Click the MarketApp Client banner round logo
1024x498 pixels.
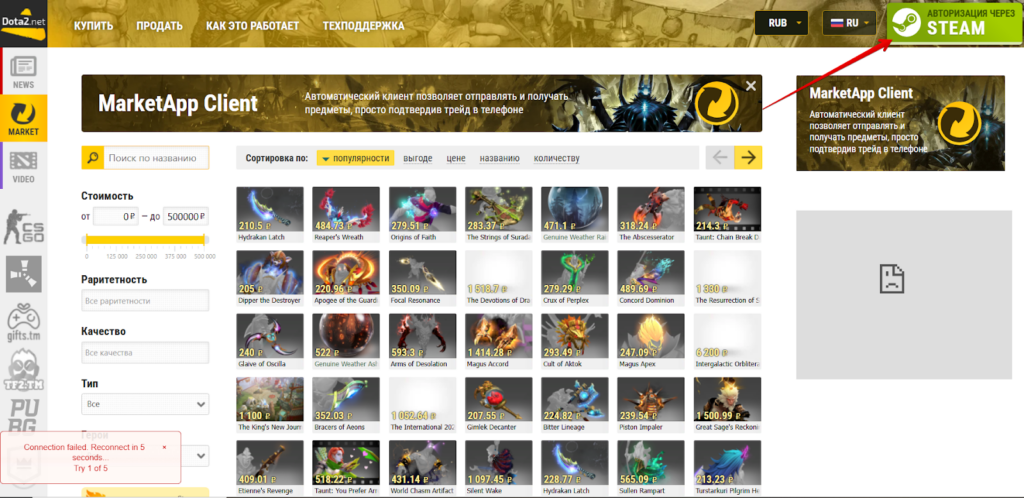[716, 104]
